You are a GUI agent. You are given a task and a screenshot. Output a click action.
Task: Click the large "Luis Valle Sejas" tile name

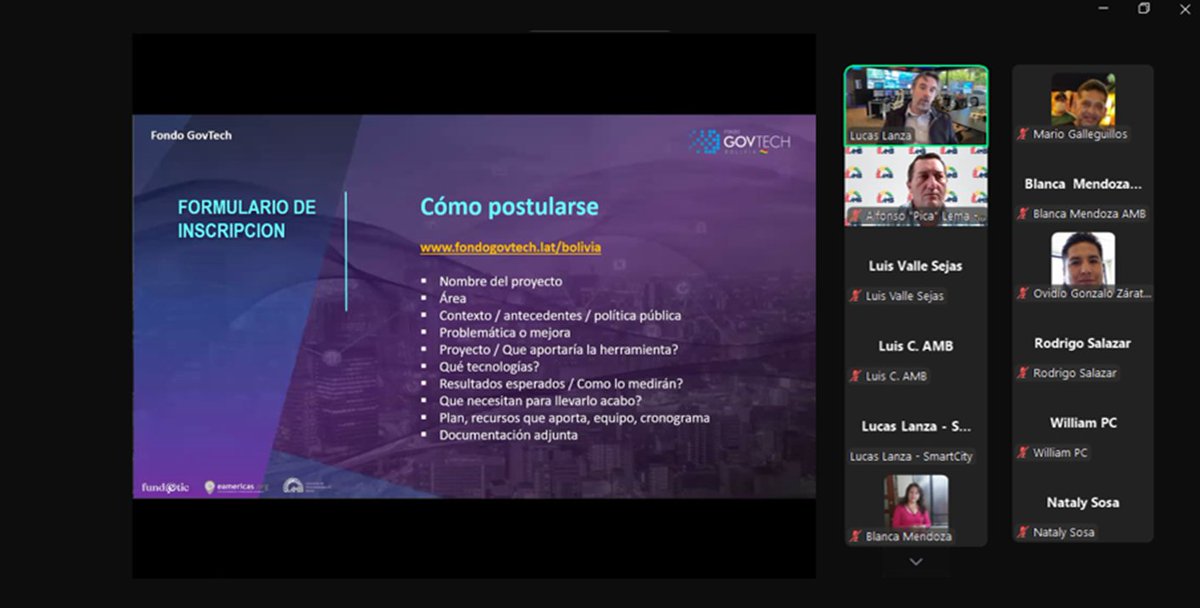coord(916,266)
